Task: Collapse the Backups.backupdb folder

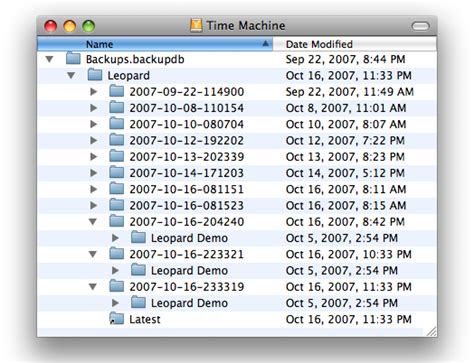Action: [50, 59]
